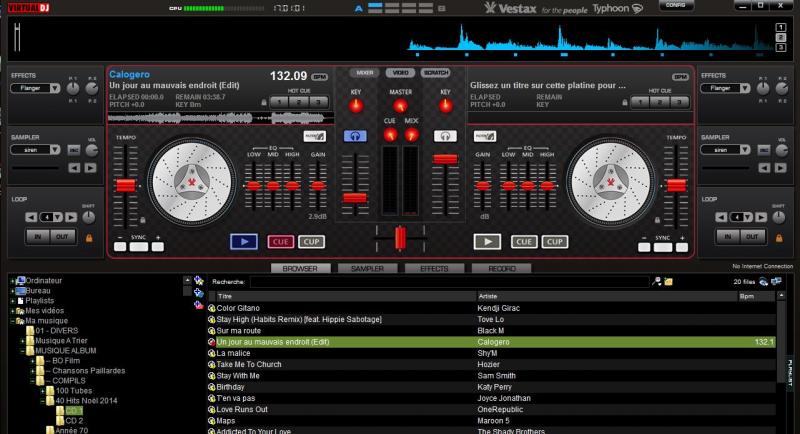Select waveform view number 1
The width and height of the screenshot is (800, 434).
781,28
